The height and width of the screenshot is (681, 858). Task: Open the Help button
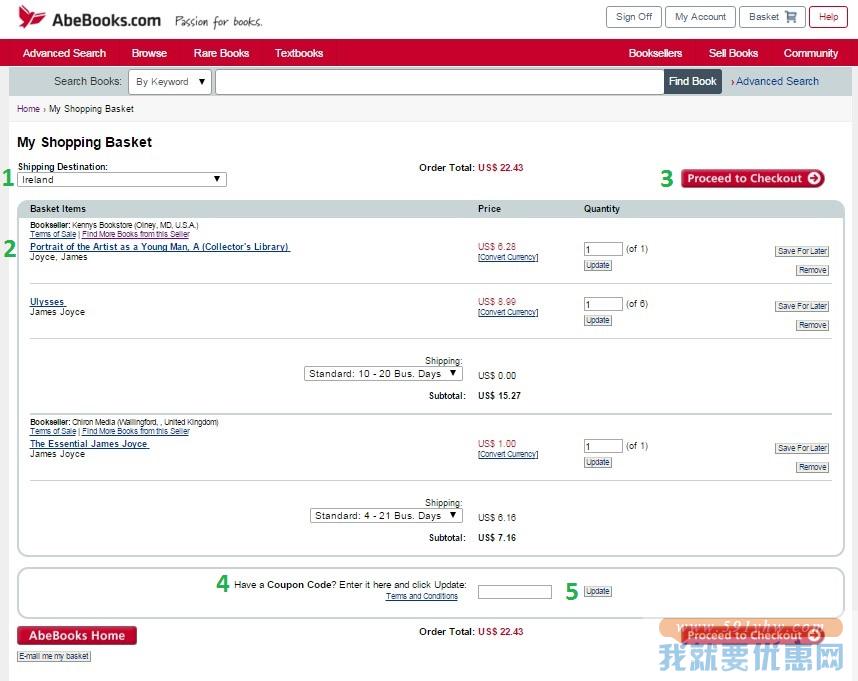[828, 17]
